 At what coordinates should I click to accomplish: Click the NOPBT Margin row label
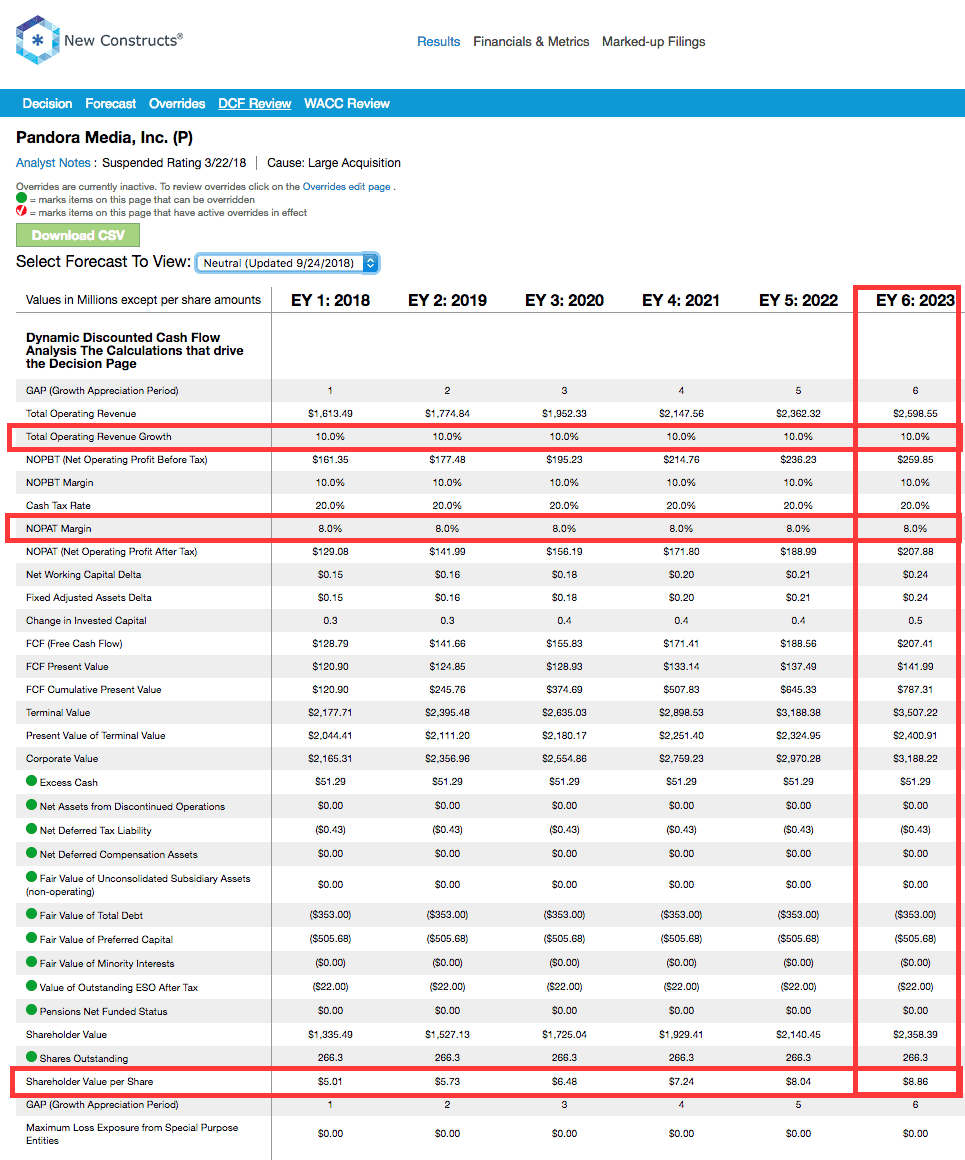tap(59, 482)
